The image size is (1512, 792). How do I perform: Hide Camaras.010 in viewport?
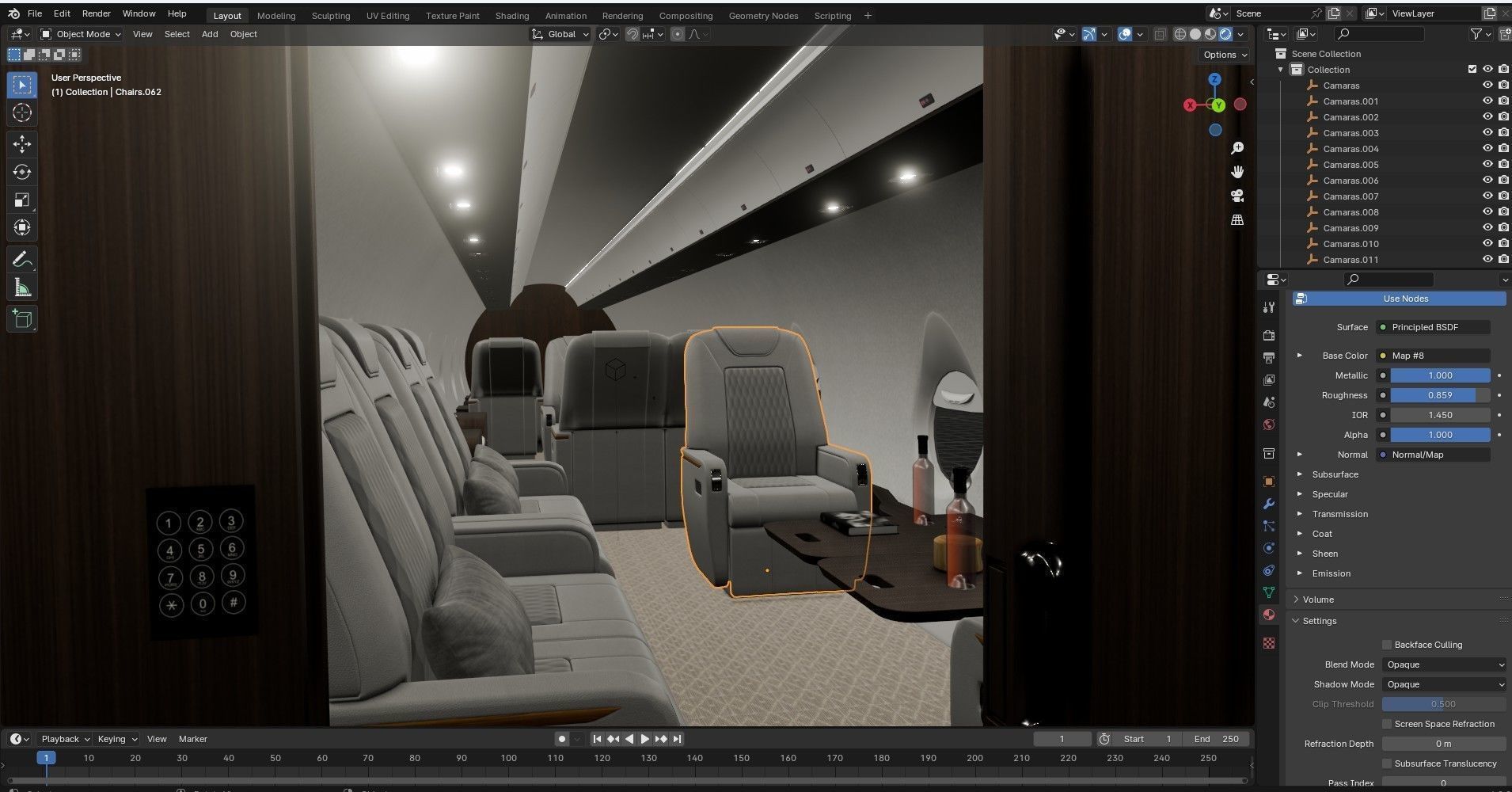[1487, 244]
